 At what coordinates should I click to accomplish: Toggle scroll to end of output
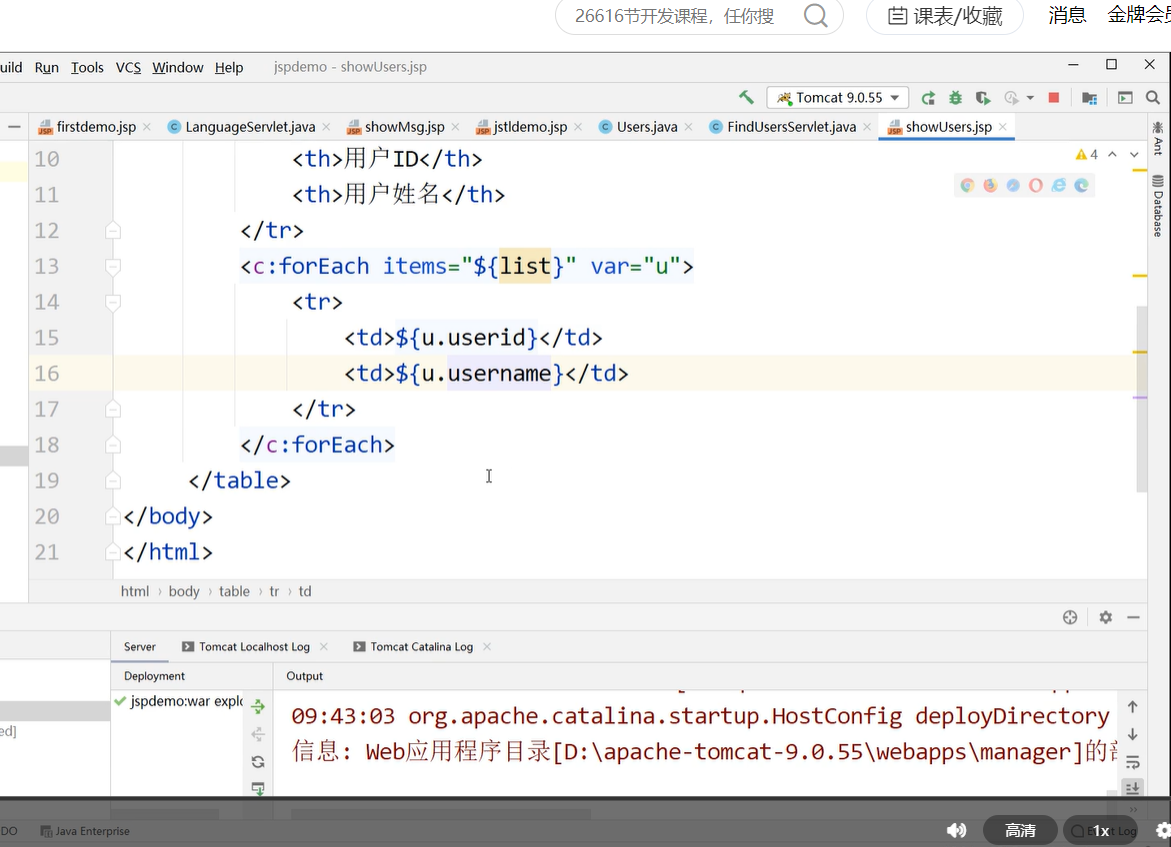tap(1133, 788)
